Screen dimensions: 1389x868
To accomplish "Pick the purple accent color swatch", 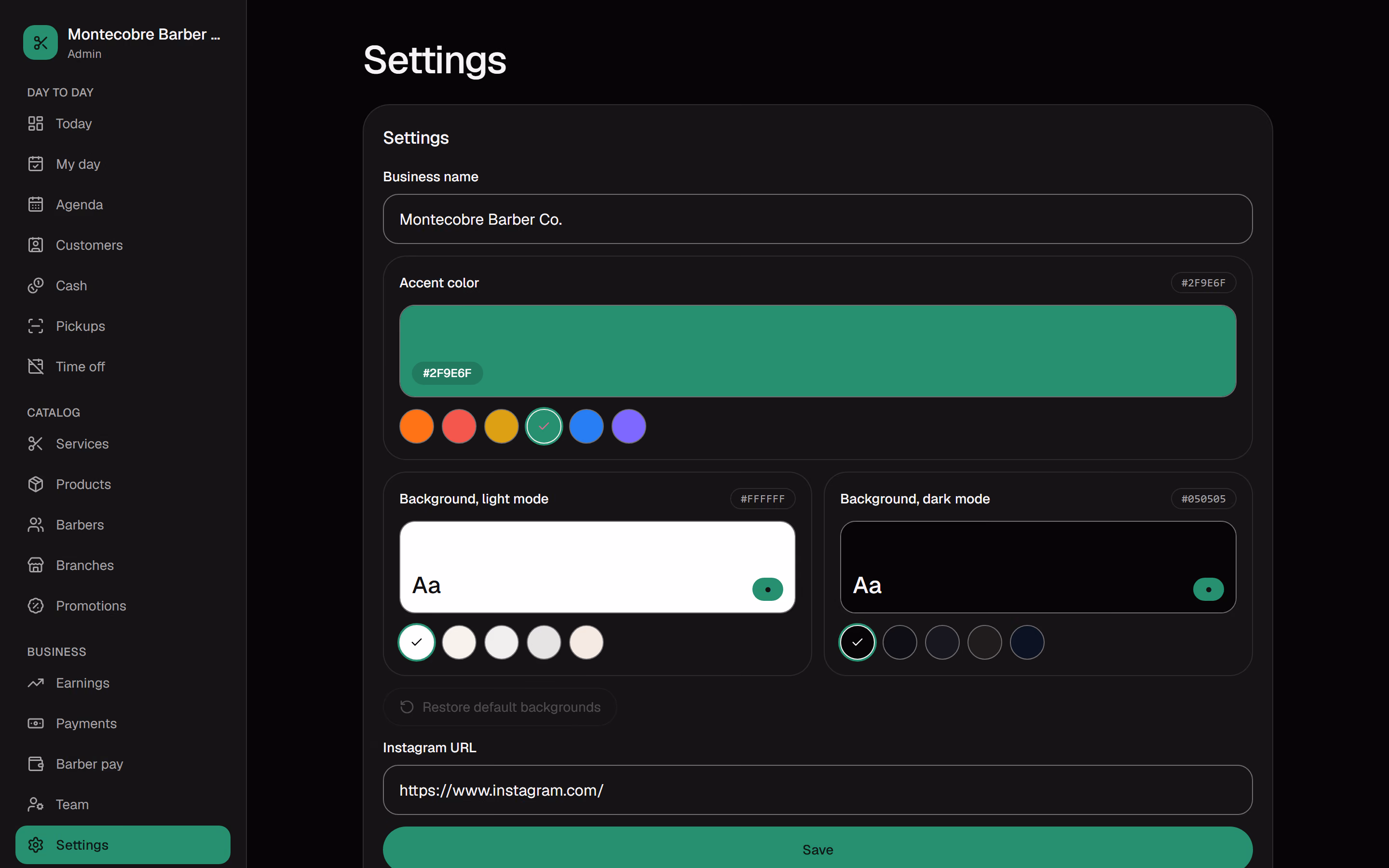I will (629, 427).
